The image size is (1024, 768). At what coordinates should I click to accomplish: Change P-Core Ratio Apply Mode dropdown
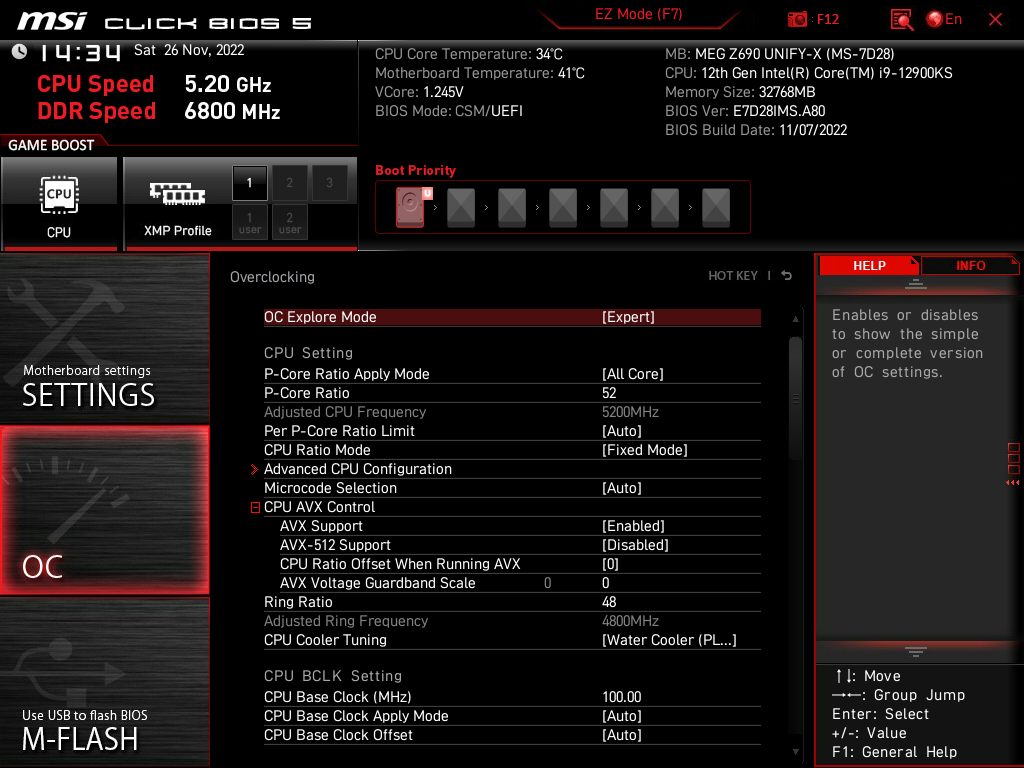pos(512,374)
